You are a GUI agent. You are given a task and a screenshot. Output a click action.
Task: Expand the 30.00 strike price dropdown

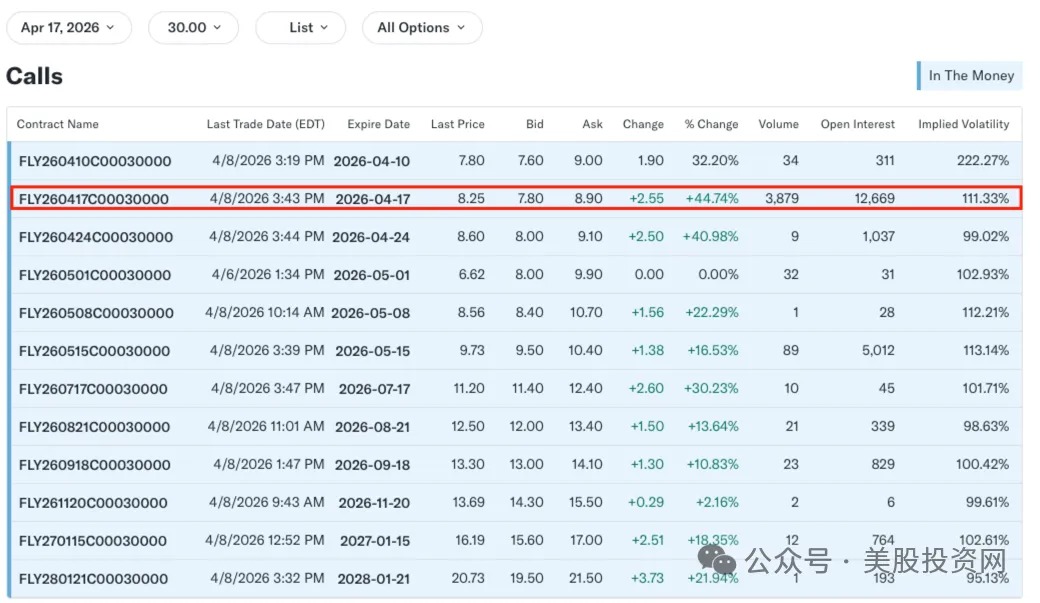coord(193,28)
